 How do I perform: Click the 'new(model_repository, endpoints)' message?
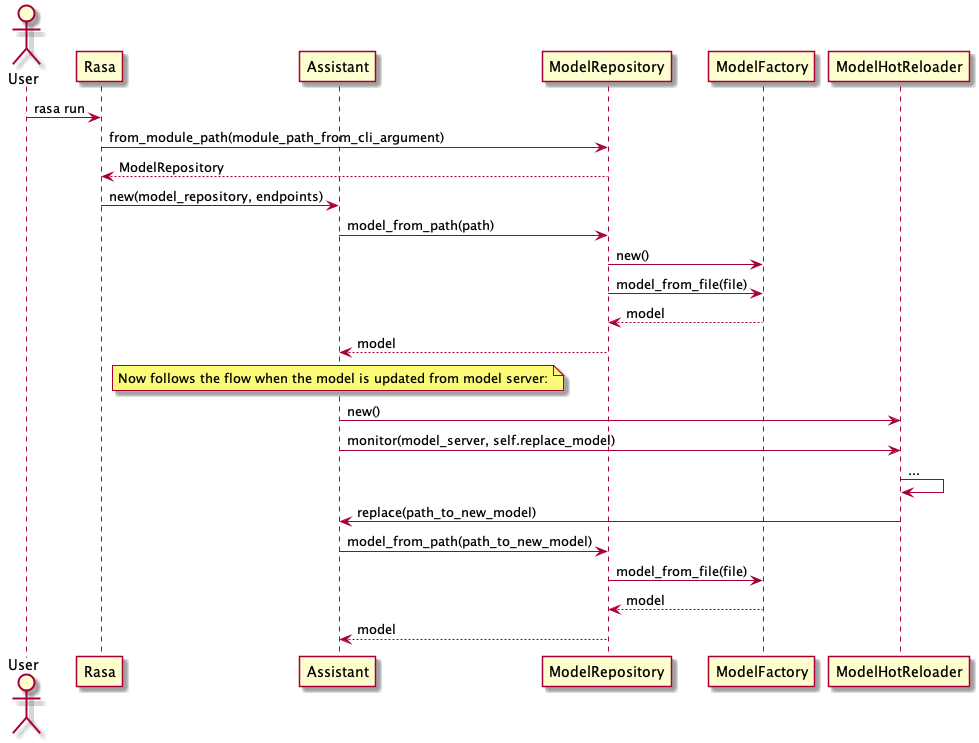point(216,197)
